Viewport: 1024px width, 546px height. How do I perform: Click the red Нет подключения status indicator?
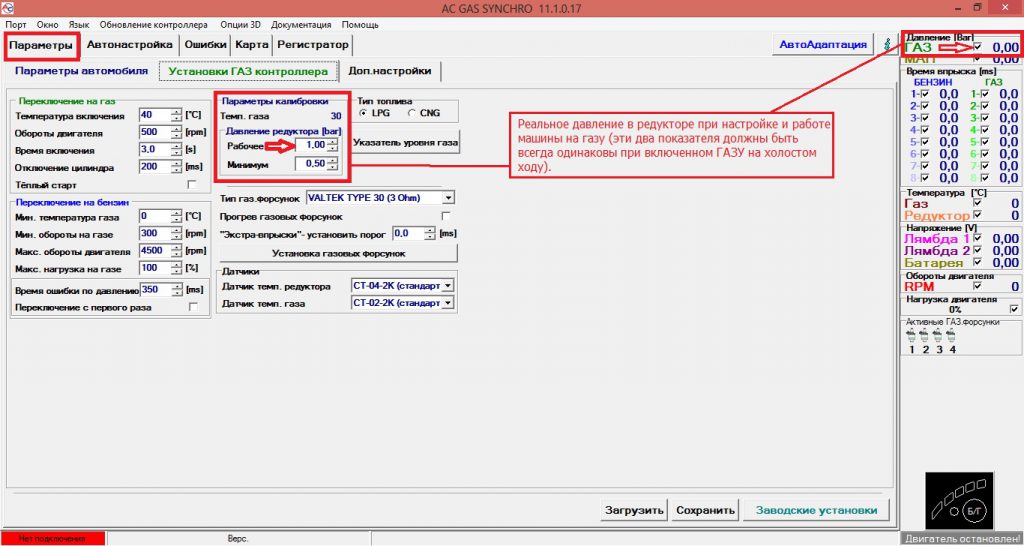[53, 539]
